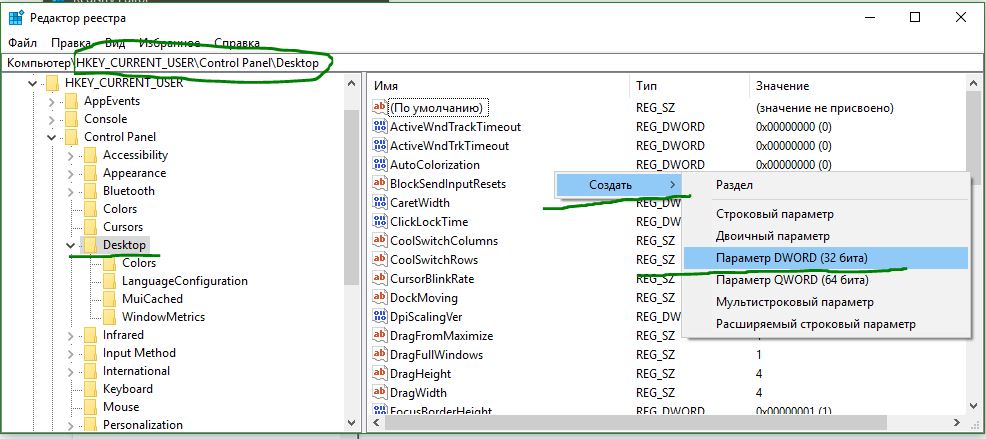The width and height of the screenshot is (986, 439).
Task: Collapse the Control Panel tree node
Action: click(x=52, y=137)
